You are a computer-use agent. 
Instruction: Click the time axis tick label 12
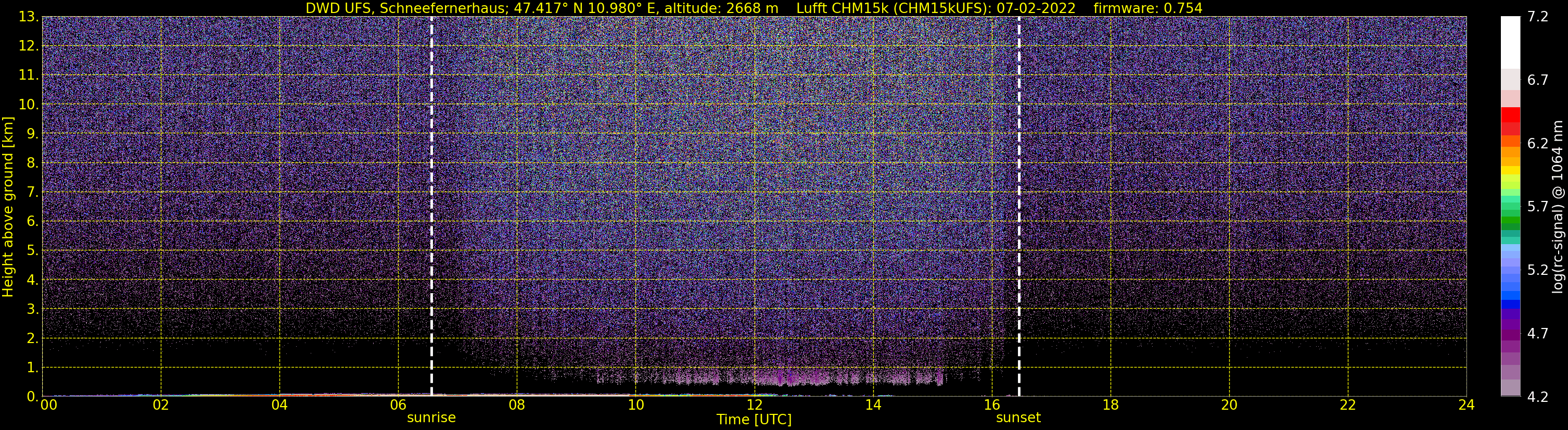pos(754,405)
